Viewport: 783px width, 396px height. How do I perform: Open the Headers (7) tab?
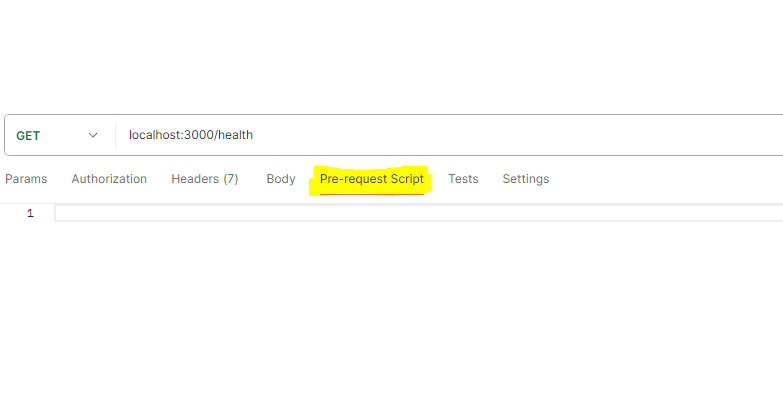[205, 179]
